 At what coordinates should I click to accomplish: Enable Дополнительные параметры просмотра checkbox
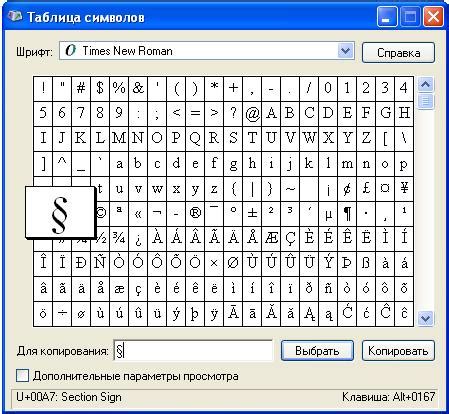point(23,376)
